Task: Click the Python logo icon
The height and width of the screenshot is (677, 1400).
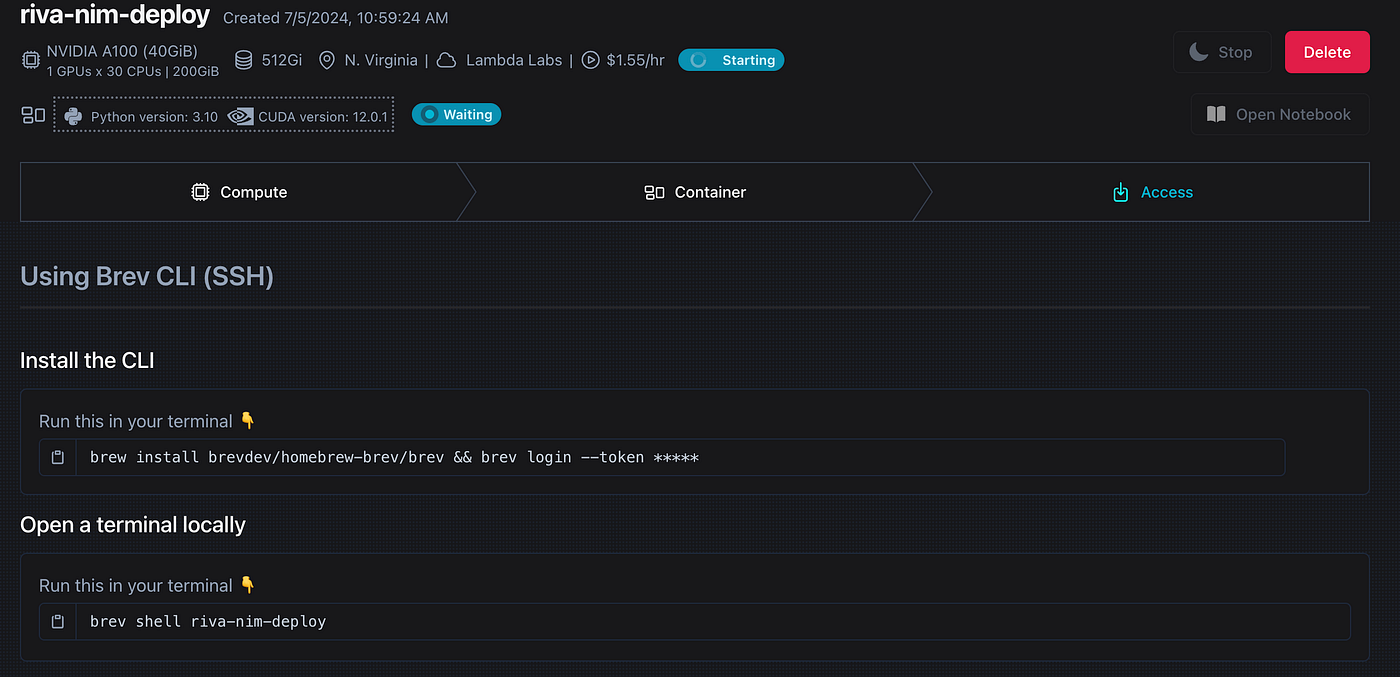Action: coord(72,116)
